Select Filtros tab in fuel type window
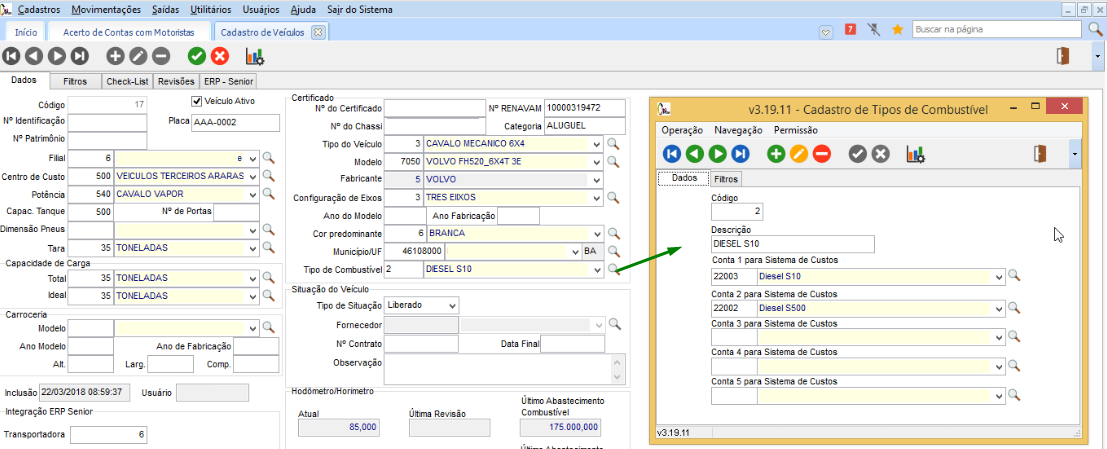 (726, 179)
